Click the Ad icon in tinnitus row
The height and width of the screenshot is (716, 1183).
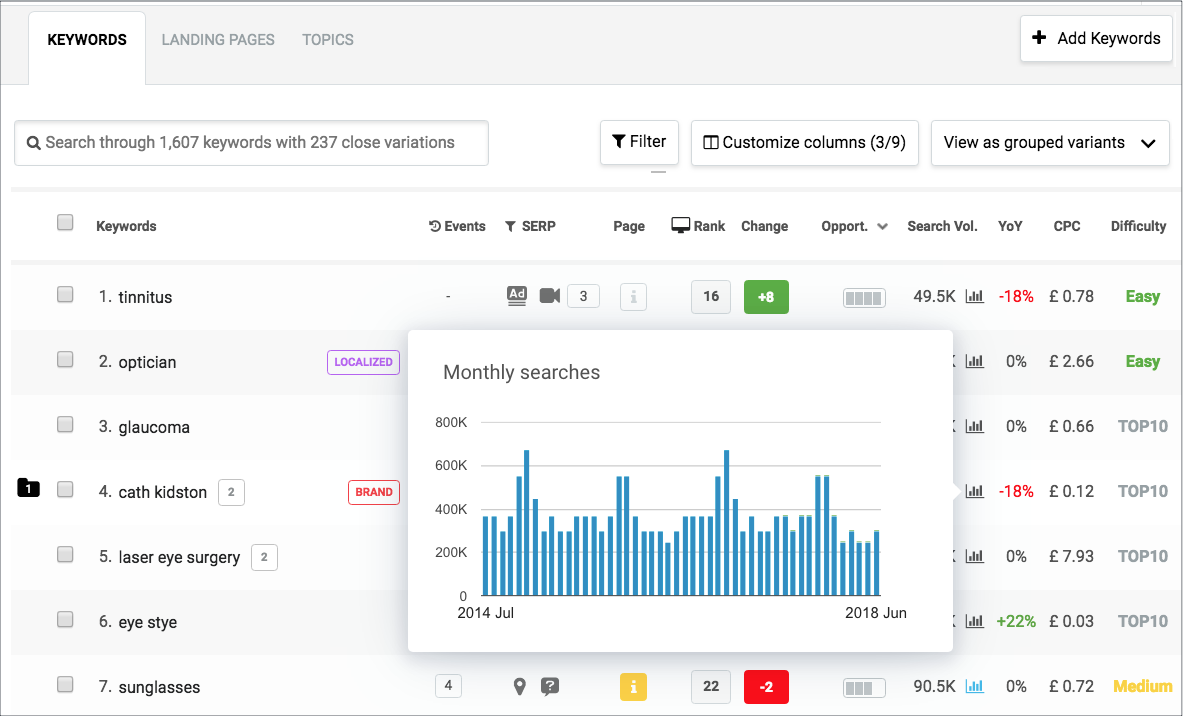517,296
